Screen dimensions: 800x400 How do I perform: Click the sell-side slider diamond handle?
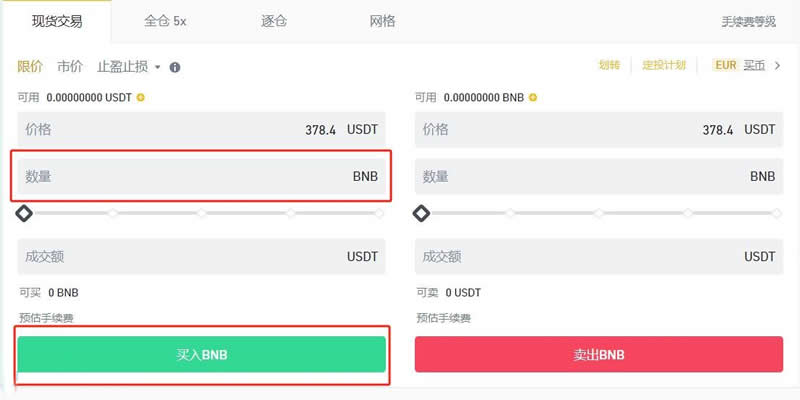pyautogui.click(x=422, y=213)
